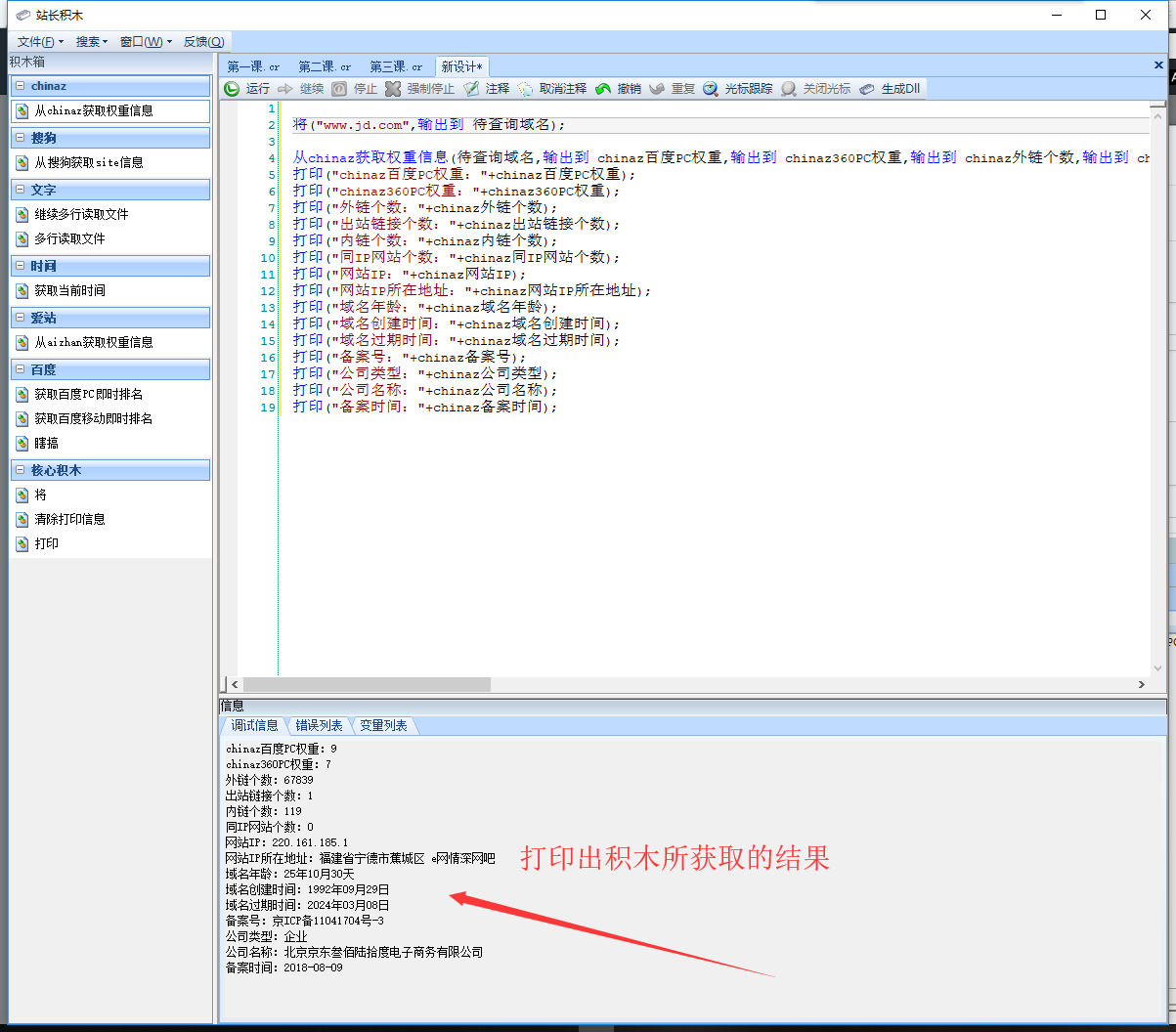Collapse the 核心积木 category group

click(20, 471)
